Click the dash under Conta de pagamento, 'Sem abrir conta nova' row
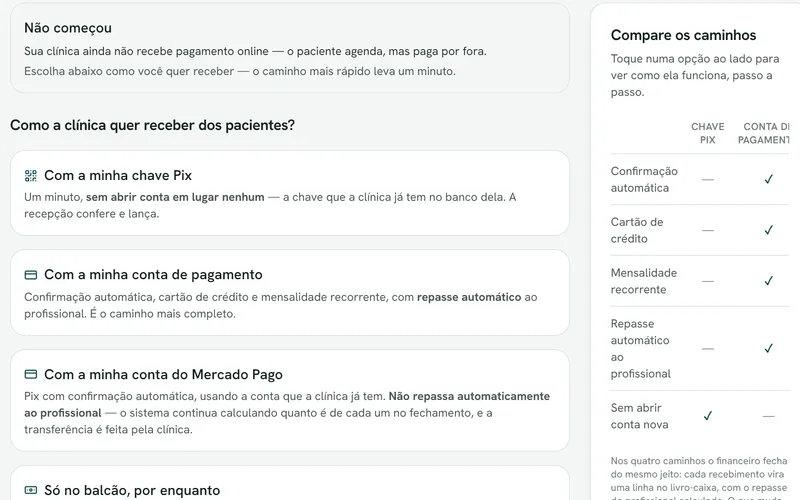The width and height of the screenshot is (800, 500). (x=768, y=416)
